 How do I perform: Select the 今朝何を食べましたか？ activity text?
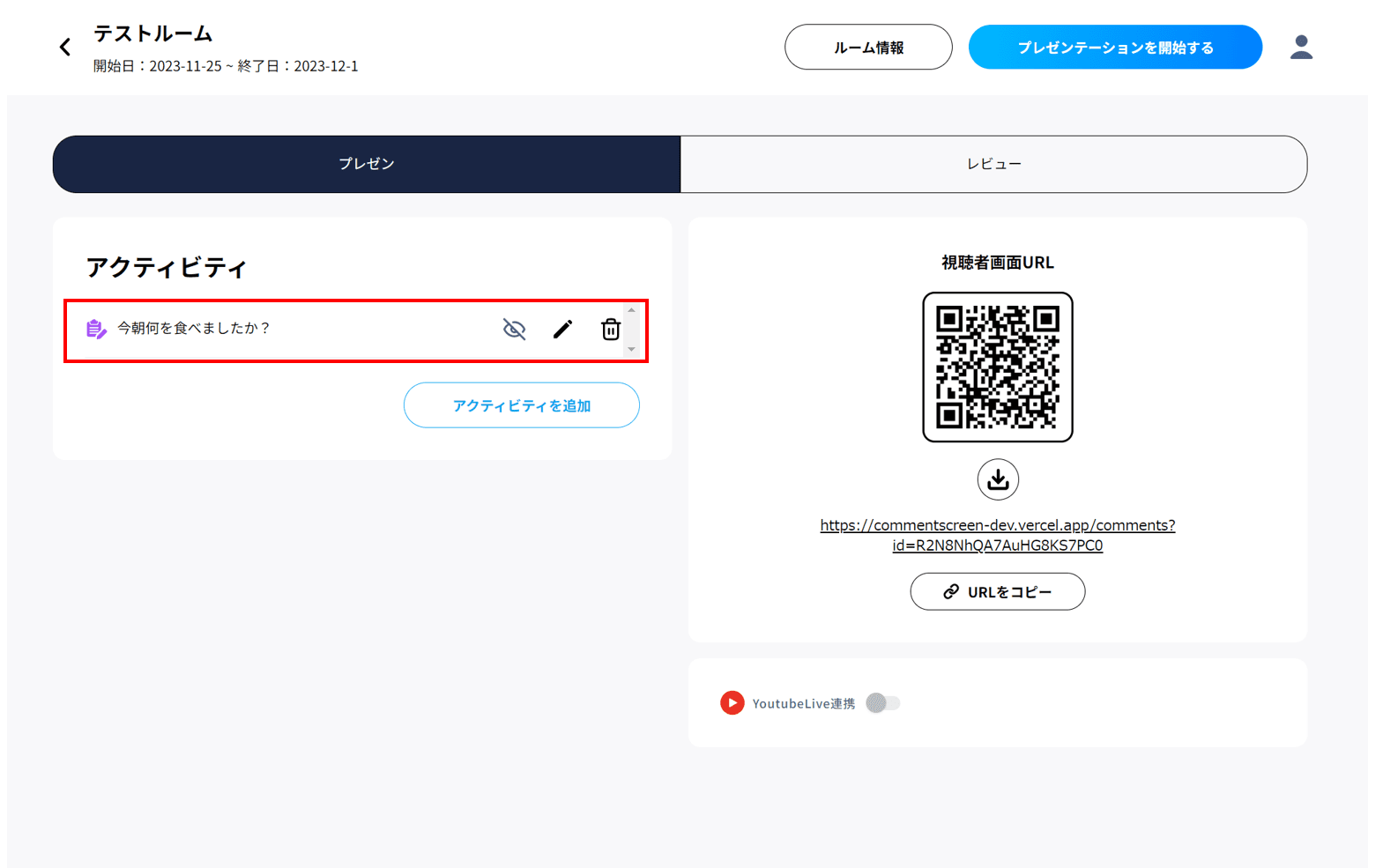pyautogui.click(x=194, y=329)
